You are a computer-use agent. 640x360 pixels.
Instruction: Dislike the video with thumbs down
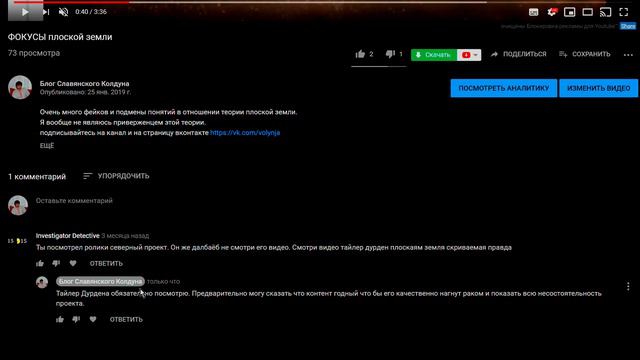(x=390, y=54)
